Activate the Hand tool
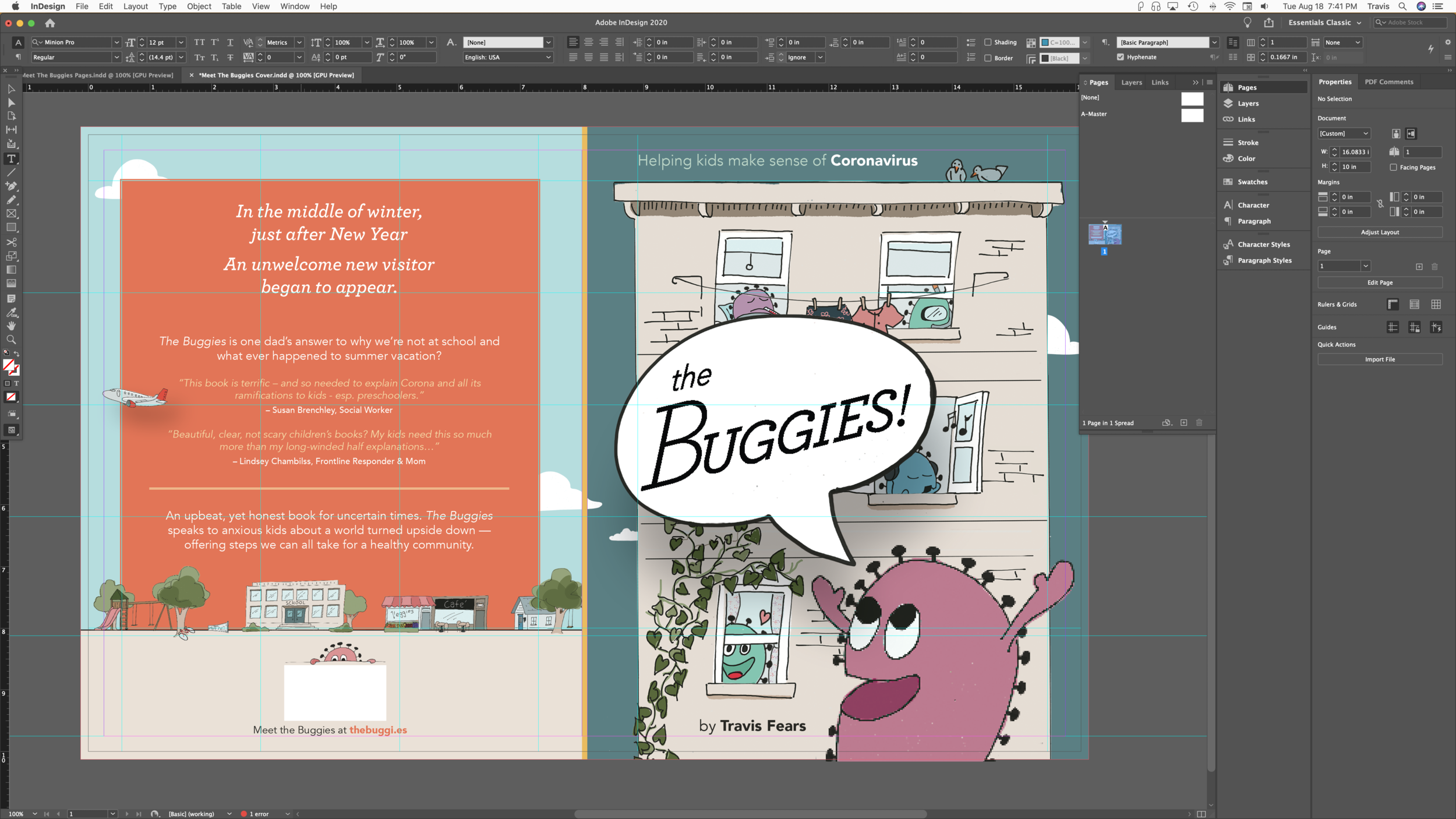Image resolution: width=1456 pixels, height=819 pixels. pos(11,326)
